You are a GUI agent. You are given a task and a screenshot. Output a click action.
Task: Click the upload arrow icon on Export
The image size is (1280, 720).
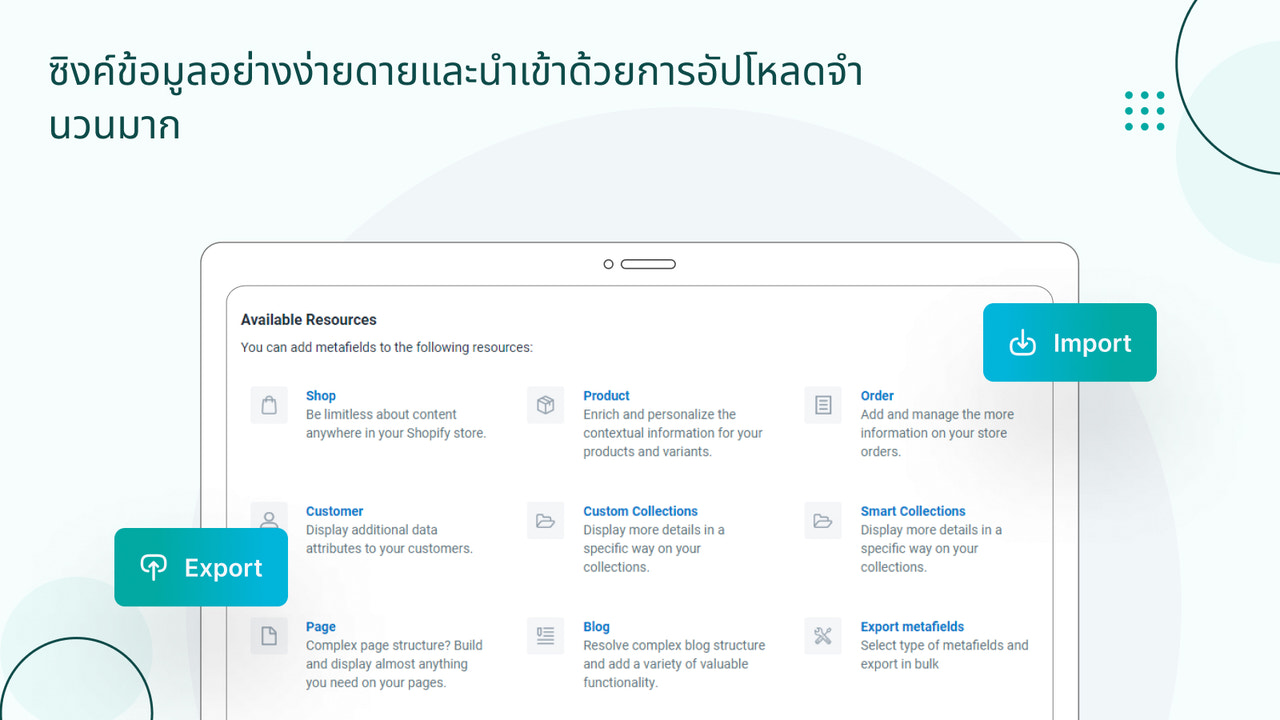tap(153, 567)
